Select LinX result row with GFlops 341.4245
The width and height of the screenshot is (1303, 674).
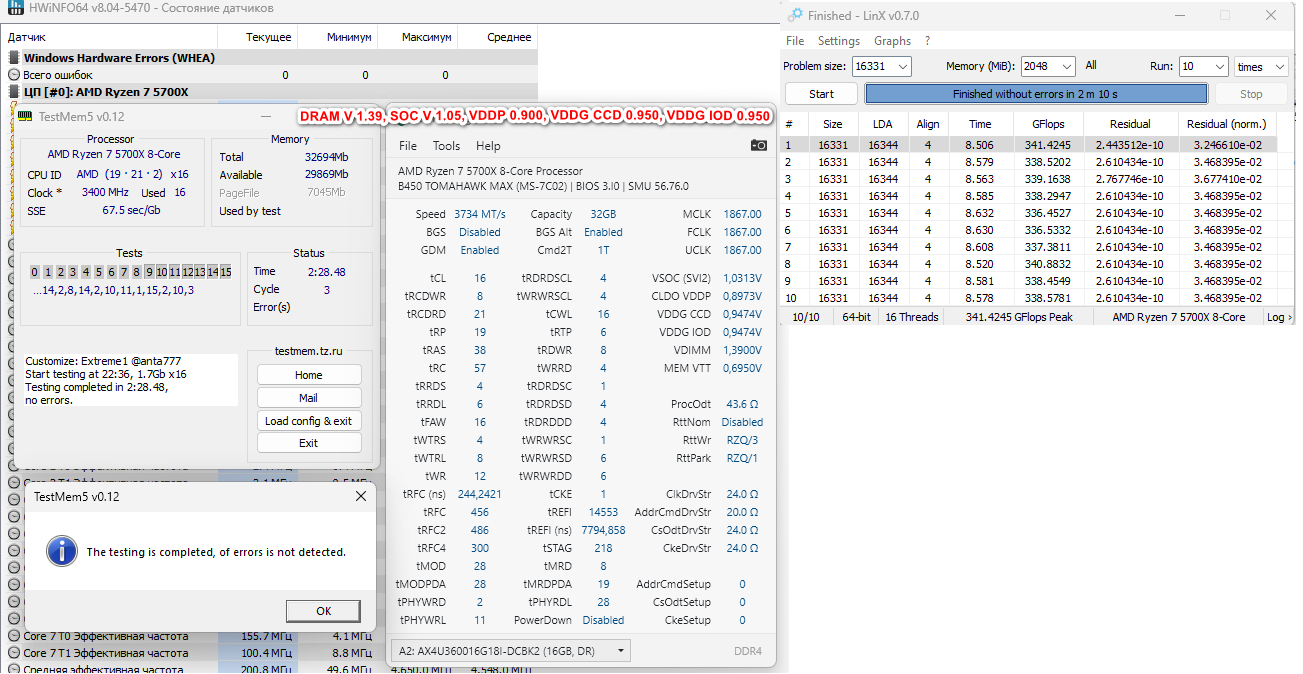(x=1031, y=144)
